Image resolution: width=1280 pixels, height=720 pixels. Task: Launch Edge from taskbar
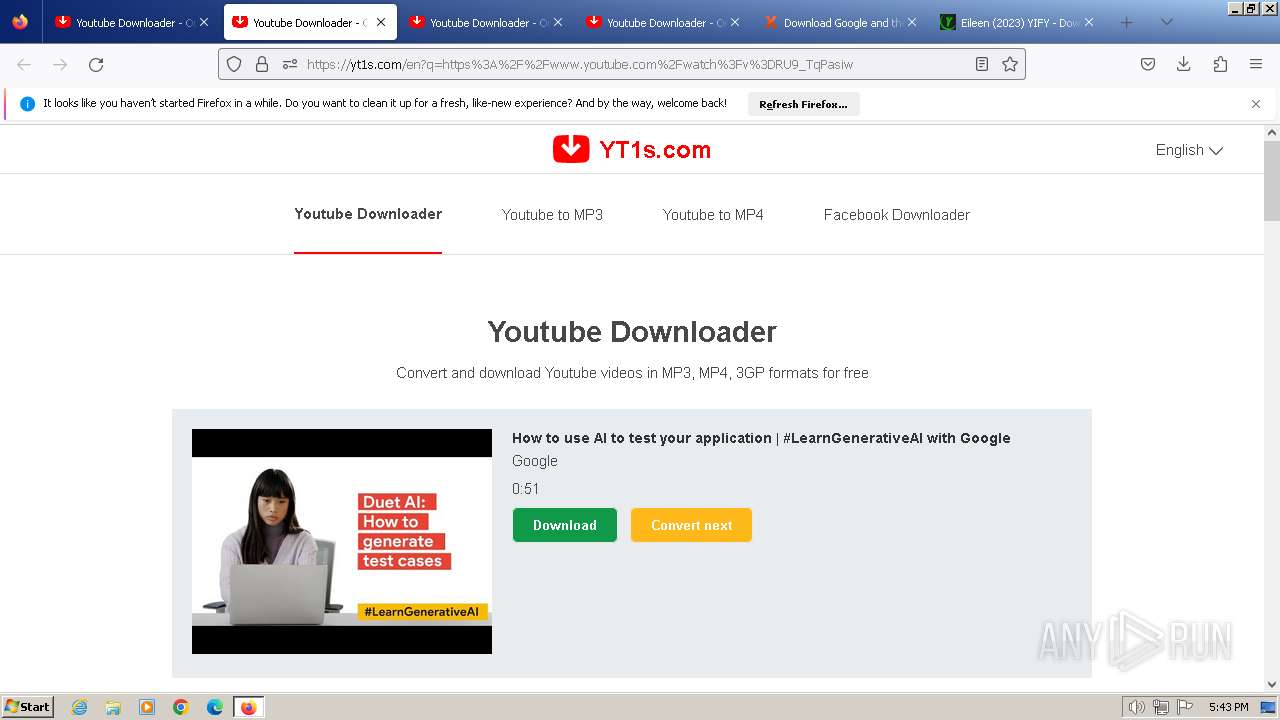(x=215, y=707)
